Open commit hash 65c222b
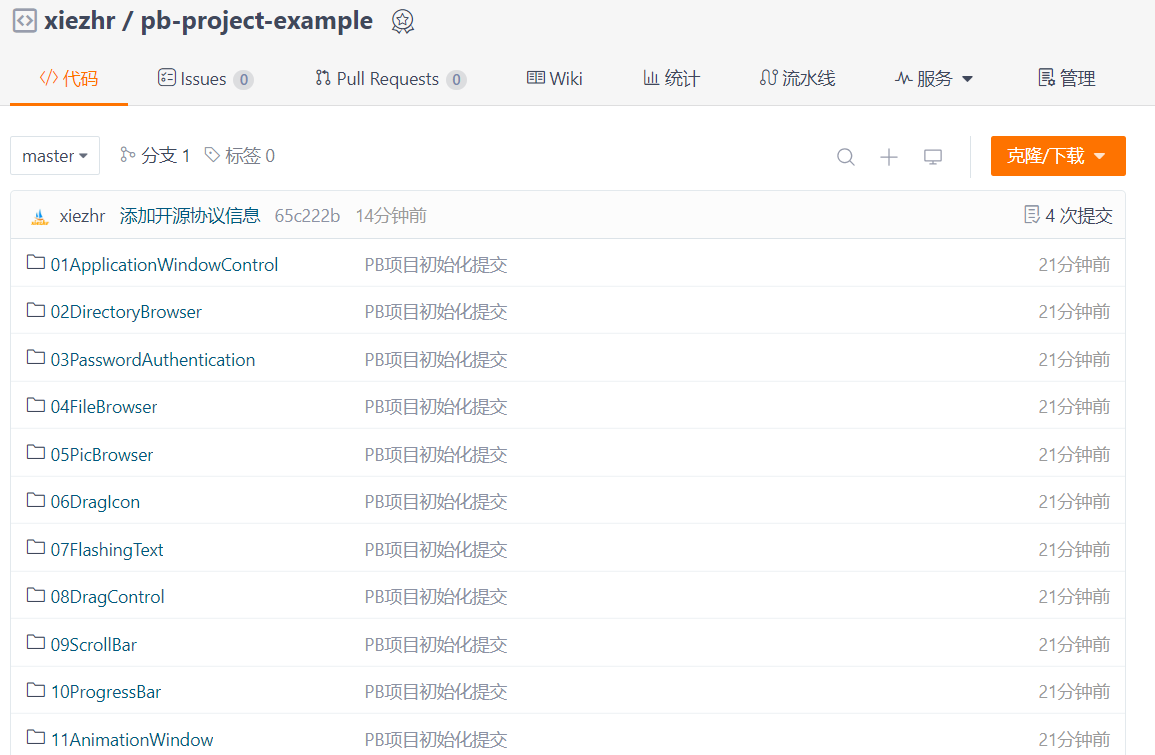Image resolution: width=1155 pixels, height=755 pixels. point(307,216)
